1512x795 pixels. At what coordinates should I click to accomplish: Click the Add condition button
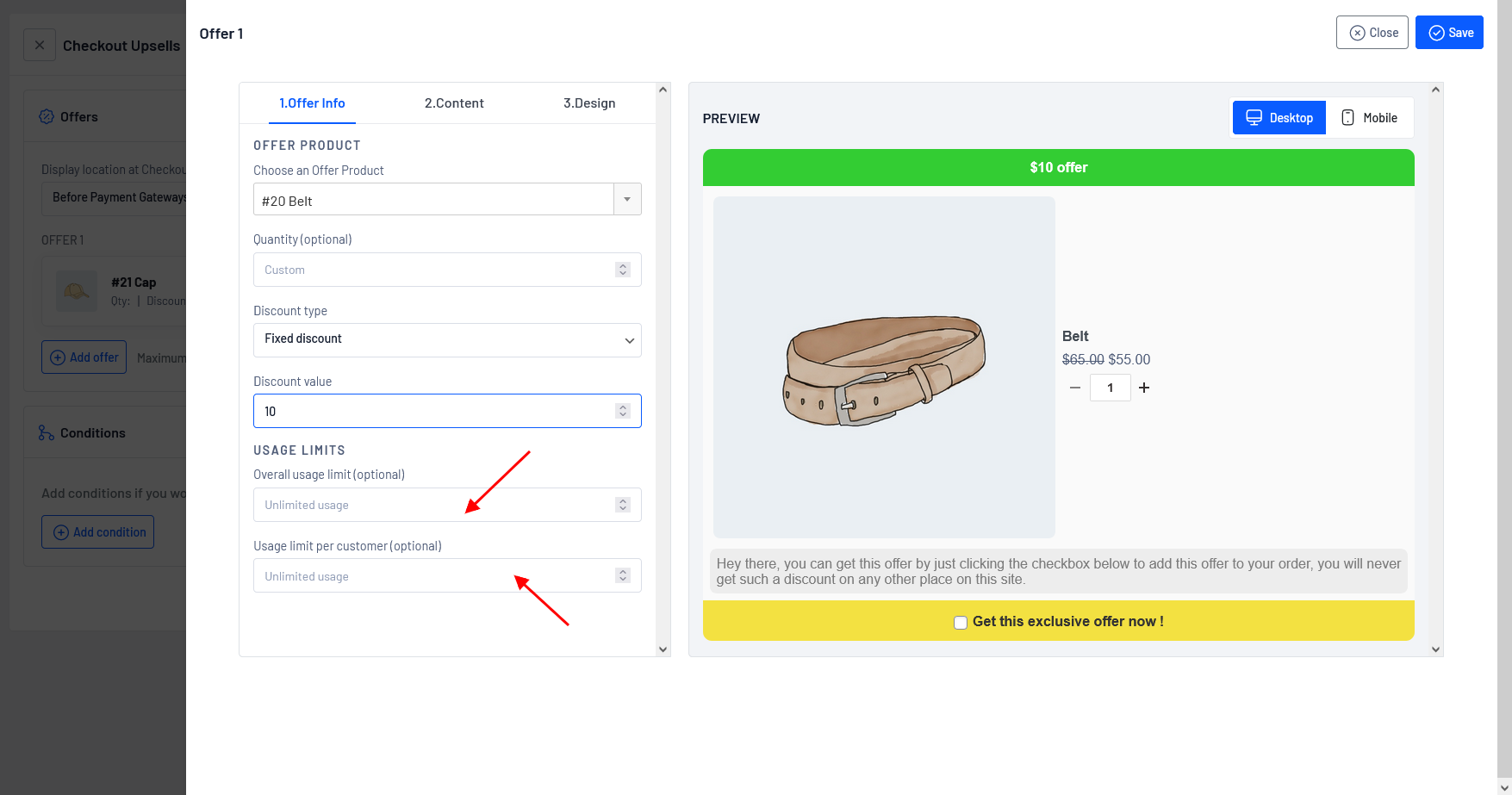click(x=98, y=532)
